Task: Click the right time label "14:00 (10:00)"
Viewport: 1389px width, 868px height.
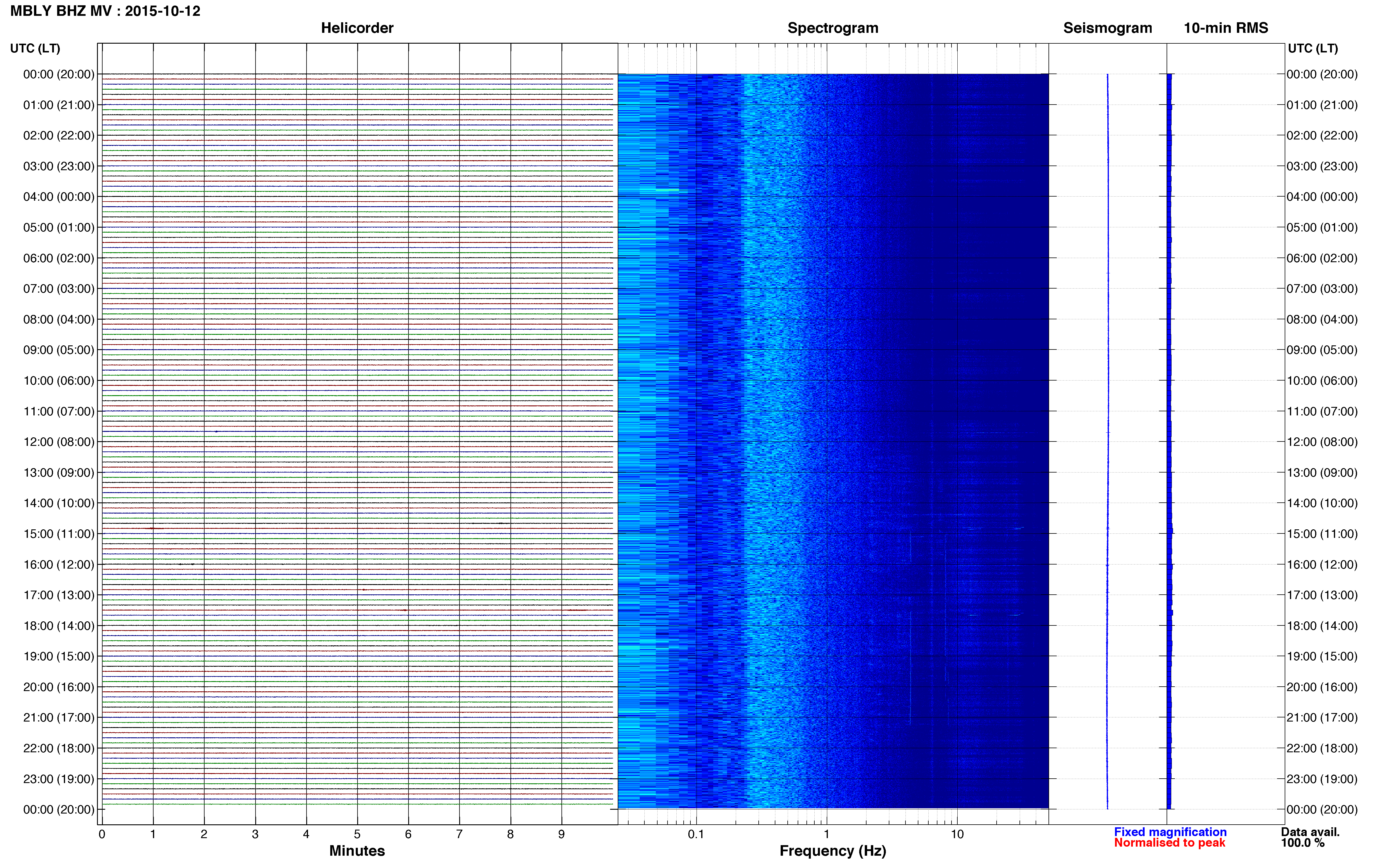Action: [x=1322, y=504]
